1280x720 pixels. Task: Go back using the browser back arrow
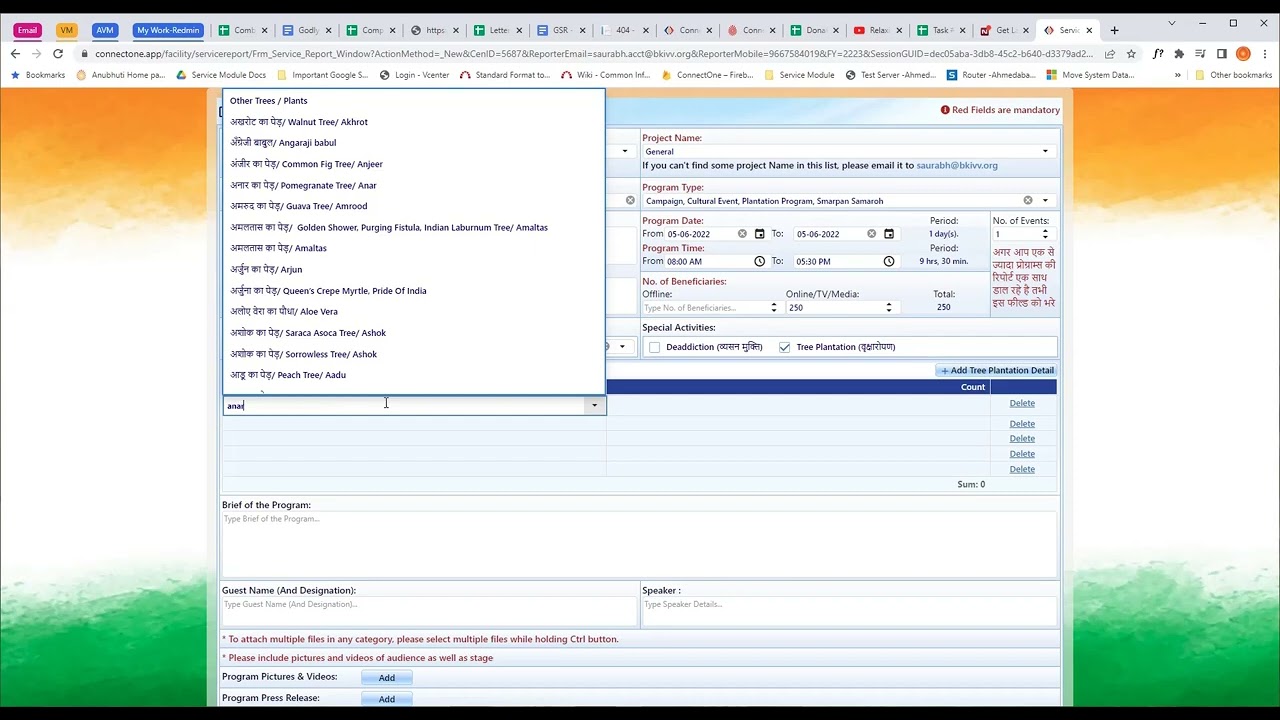tap(15, 54)
